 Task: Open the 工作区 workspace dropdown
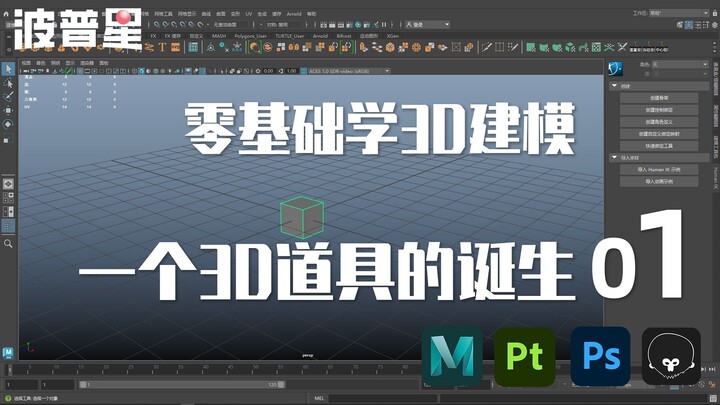pos(679,13)
